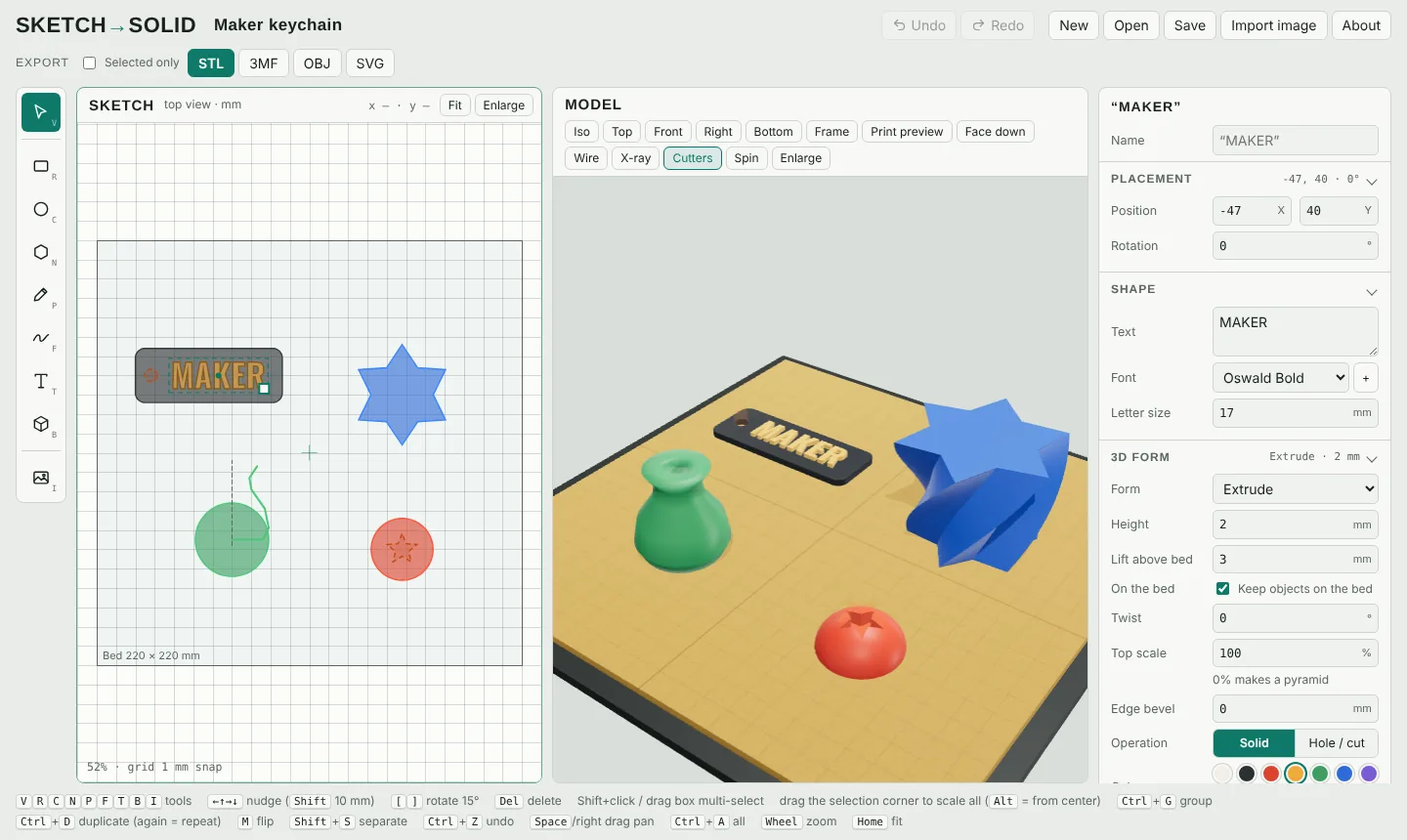Pick the black color swatch
Viewport: 1407px width, 840px height.
point(1247,774)
